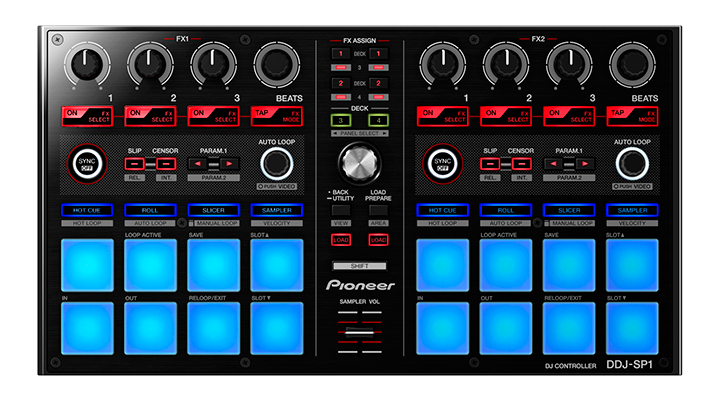Toggle FX1 effect 2 ON button

pos(150,116)
